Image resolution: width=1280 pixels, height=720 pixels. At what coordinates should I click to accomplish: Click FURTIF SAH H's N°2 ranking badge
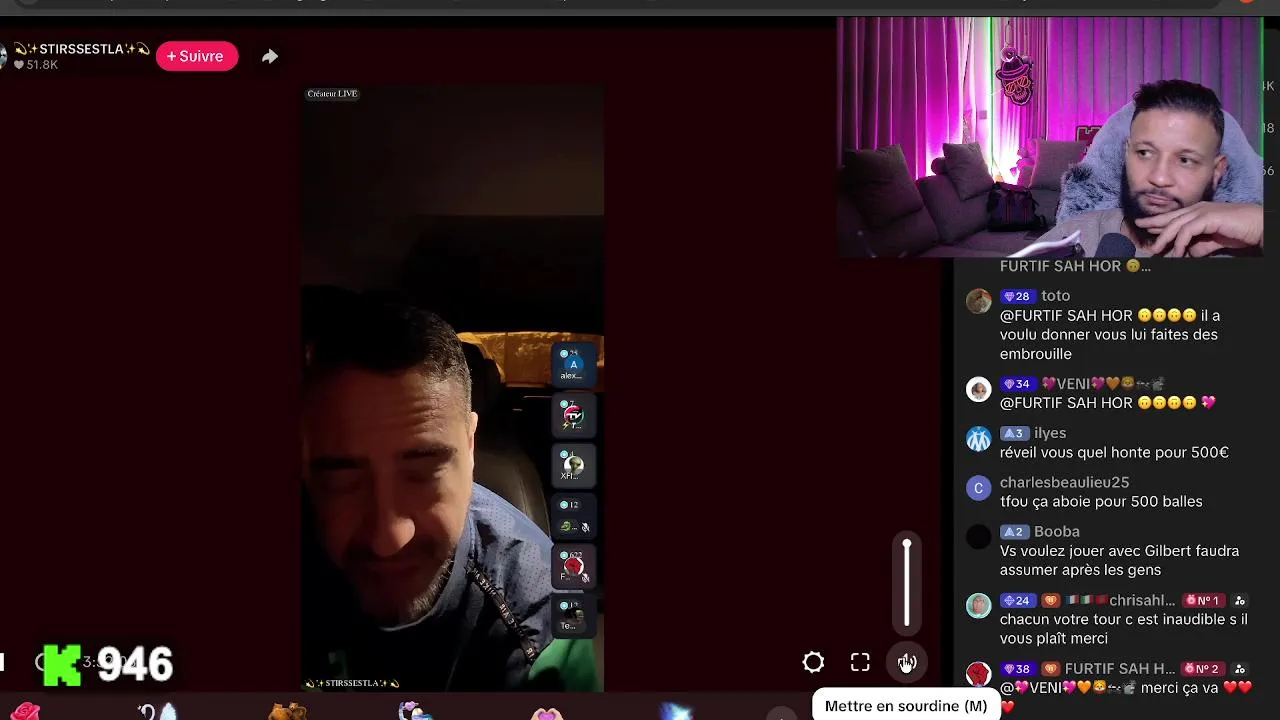tap(1202, 669)
